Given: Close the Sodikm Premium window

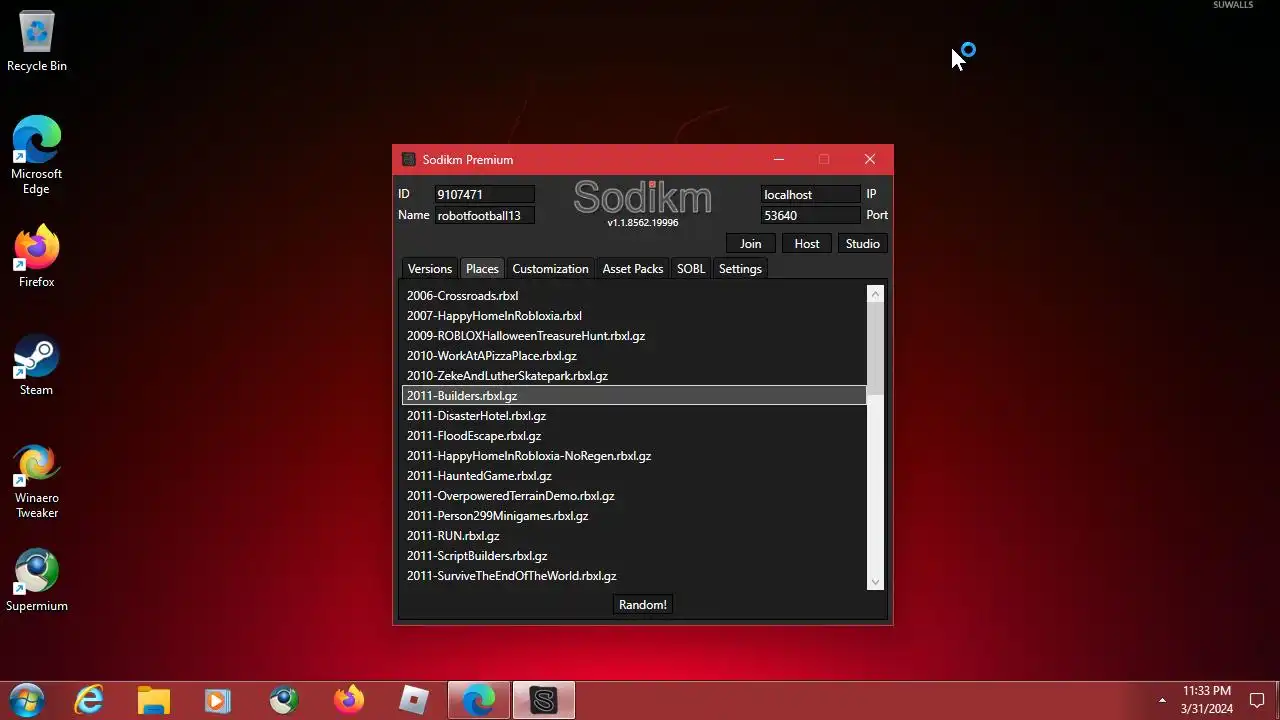Looking at the screenshot, I should pyautogui.click(x=870, y=159).
